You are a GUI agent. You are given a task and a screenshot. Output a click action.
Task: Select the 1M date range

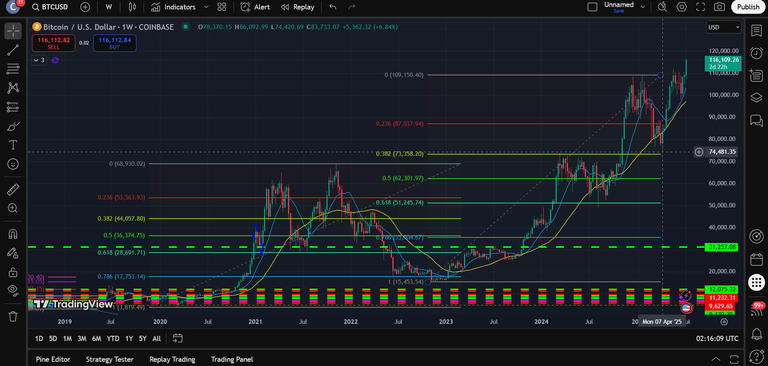pyautogui.click(x=68, y=339)
